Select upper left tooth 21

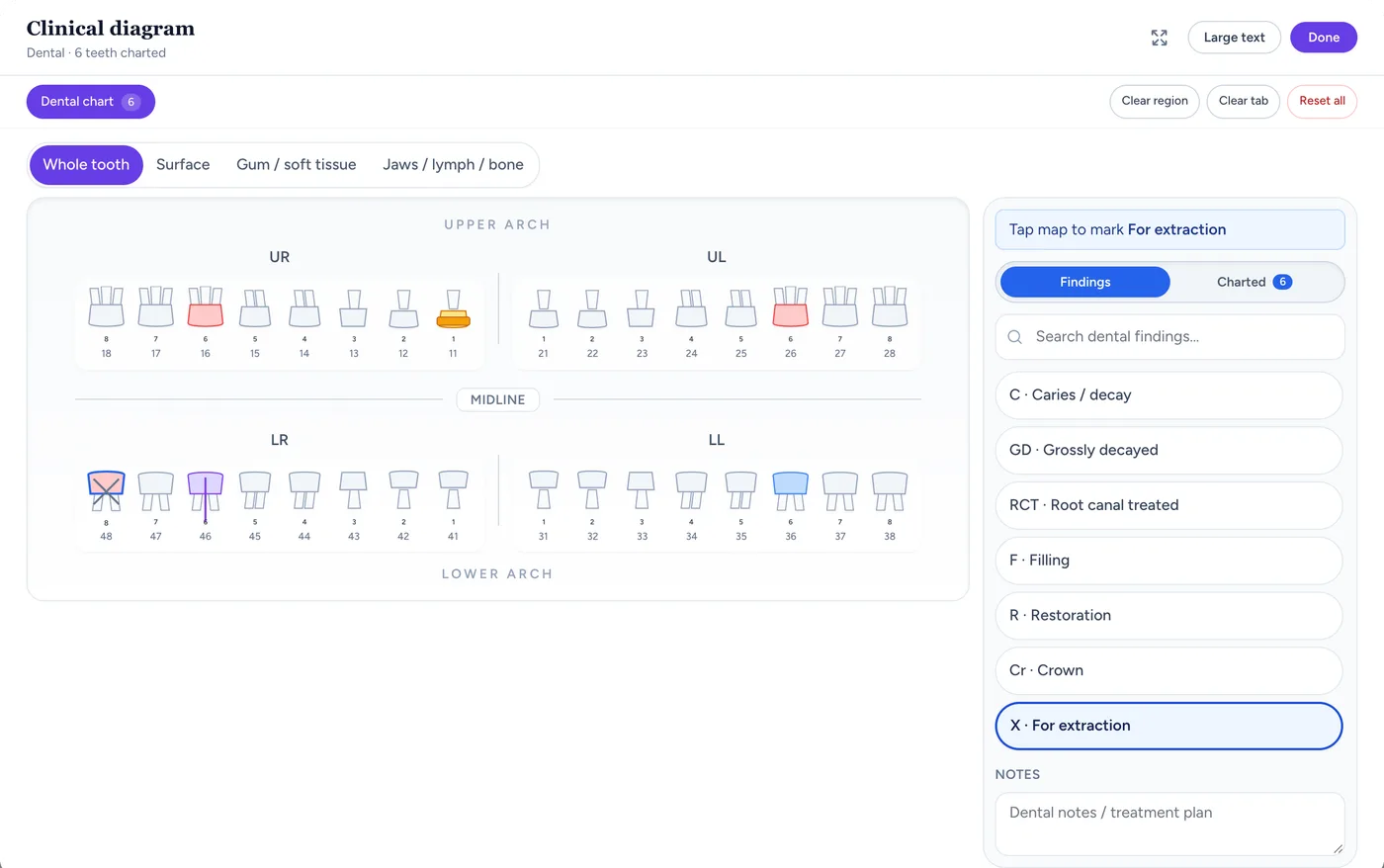(544, 309)
